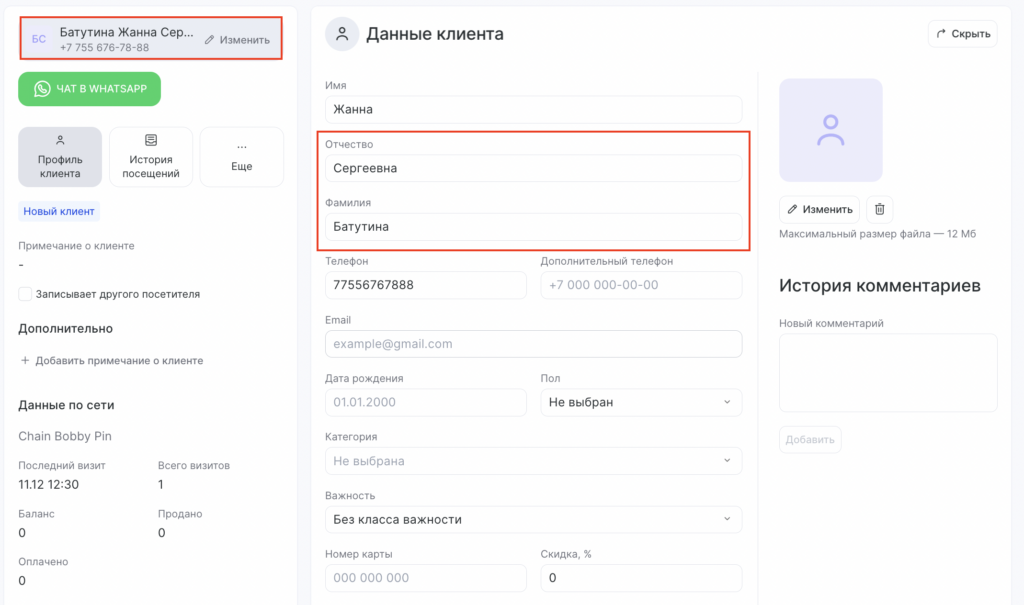Image resolution: width=1024 pixels, height=605 pixels.
Task: Open the Еще more options tab
Action: click(x=241, y=157)
